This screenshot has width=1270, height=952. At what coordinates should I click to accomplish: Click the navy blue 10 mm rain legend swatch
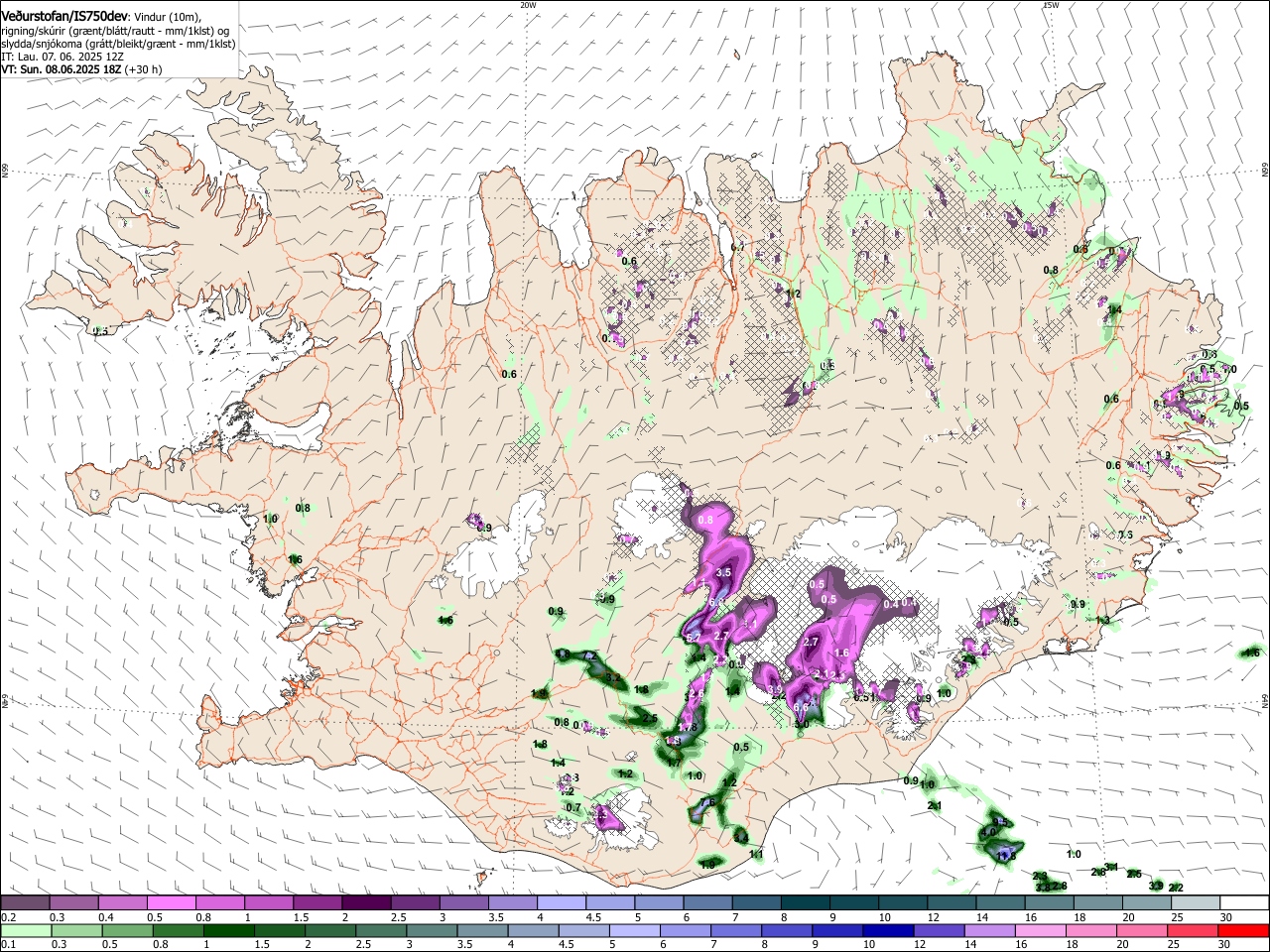[x=886, y=930]
